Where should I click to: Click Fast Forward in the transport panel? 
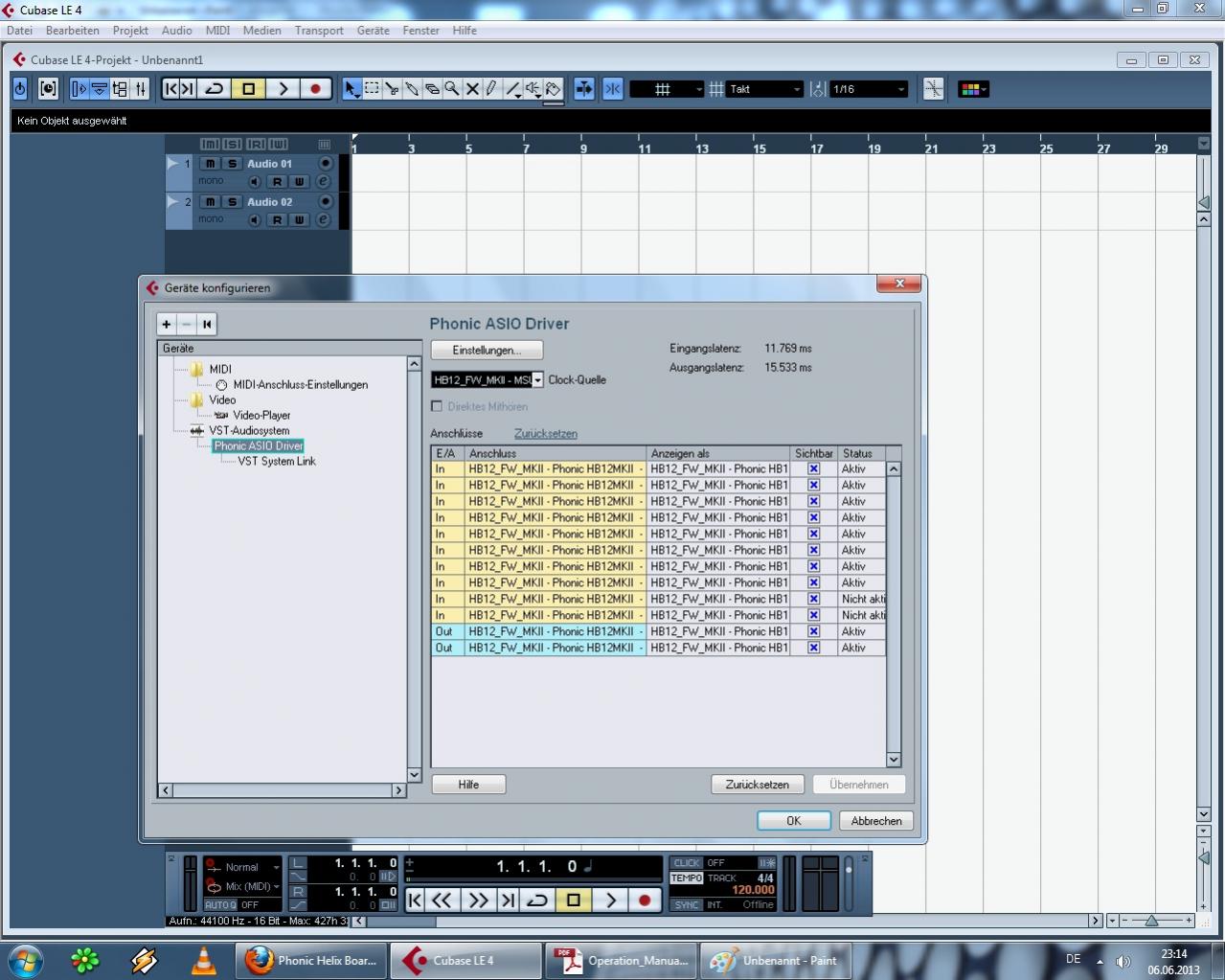478,900
